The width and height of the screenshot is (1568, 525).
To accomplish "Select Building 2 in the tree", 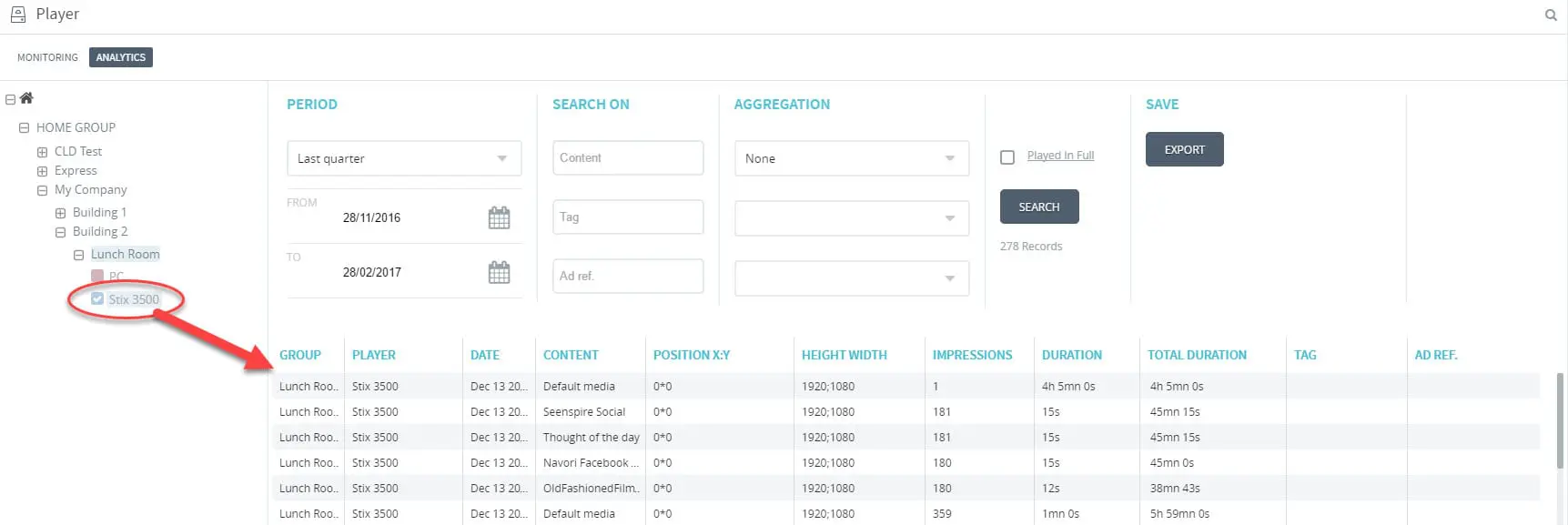I will (100, 231).
